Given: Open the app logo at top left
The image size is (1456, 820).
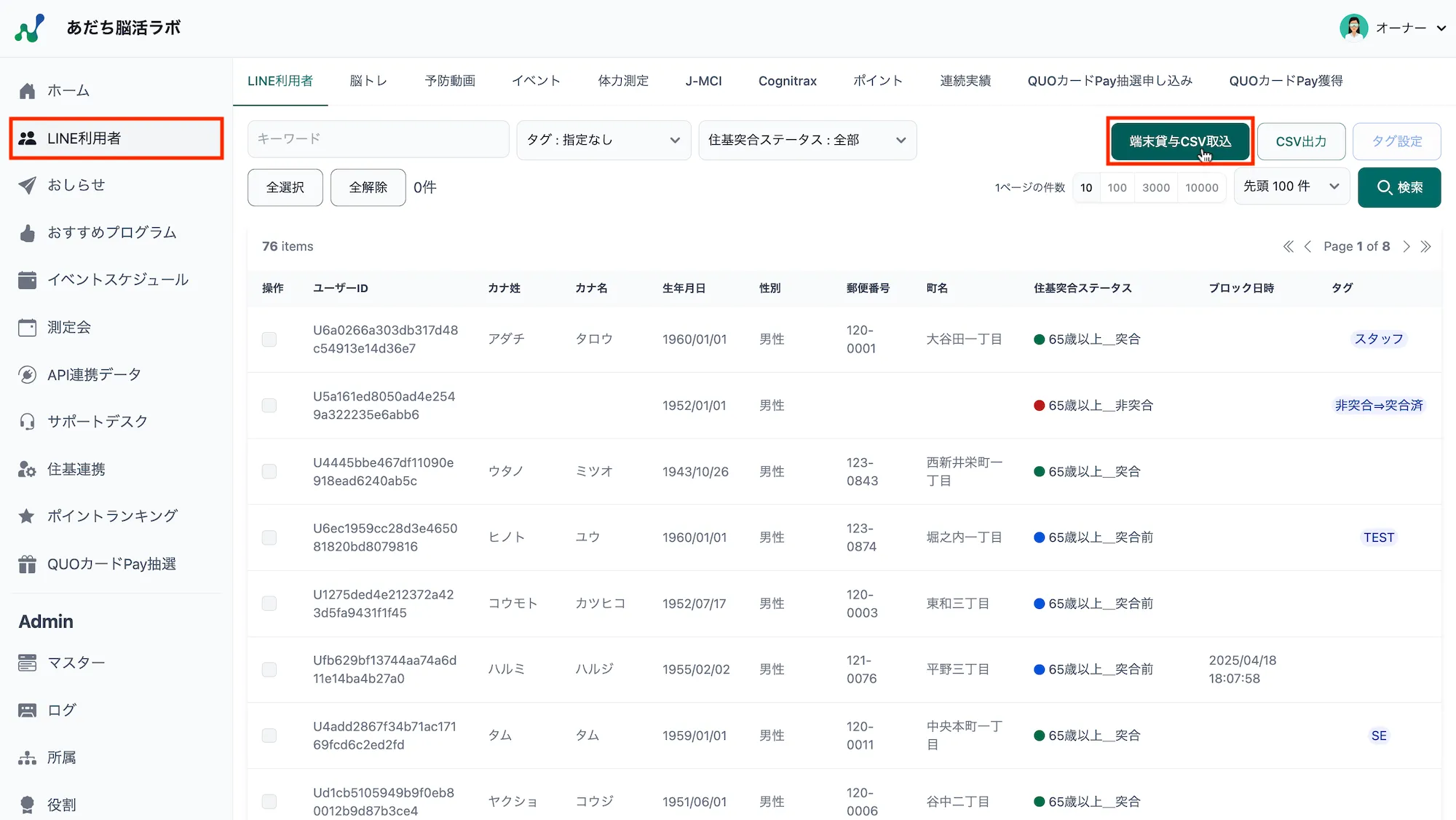Looking at the screenshot, I should 30,28.
